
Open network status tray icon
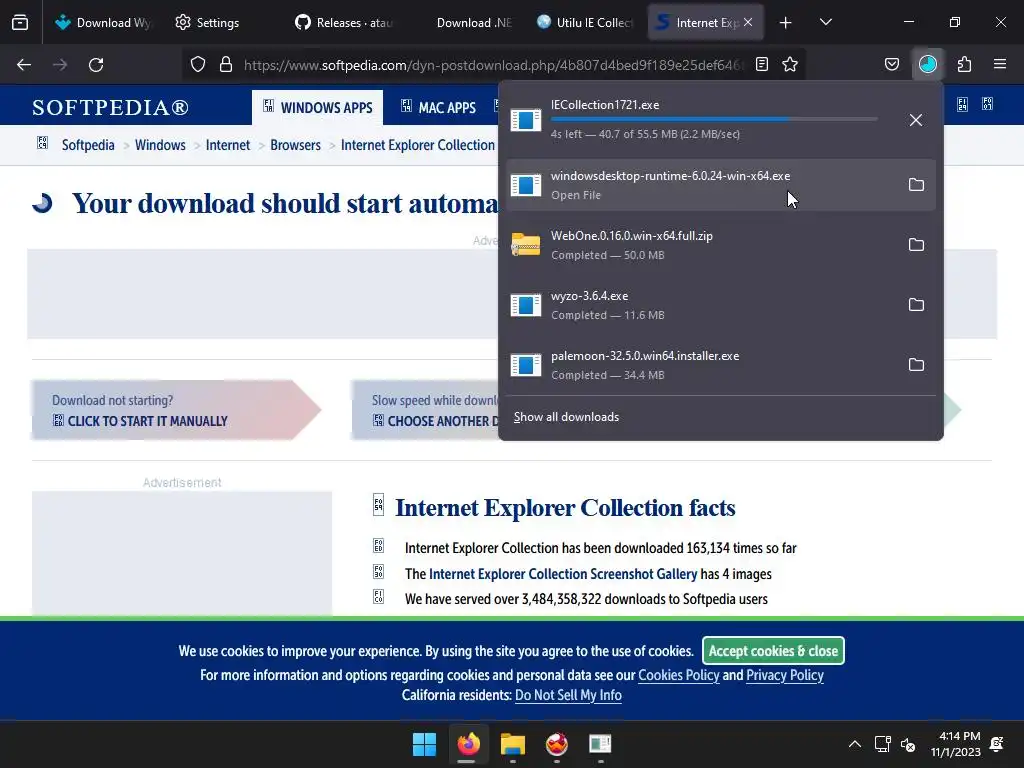pyautogui.click(x=883, y=744)
